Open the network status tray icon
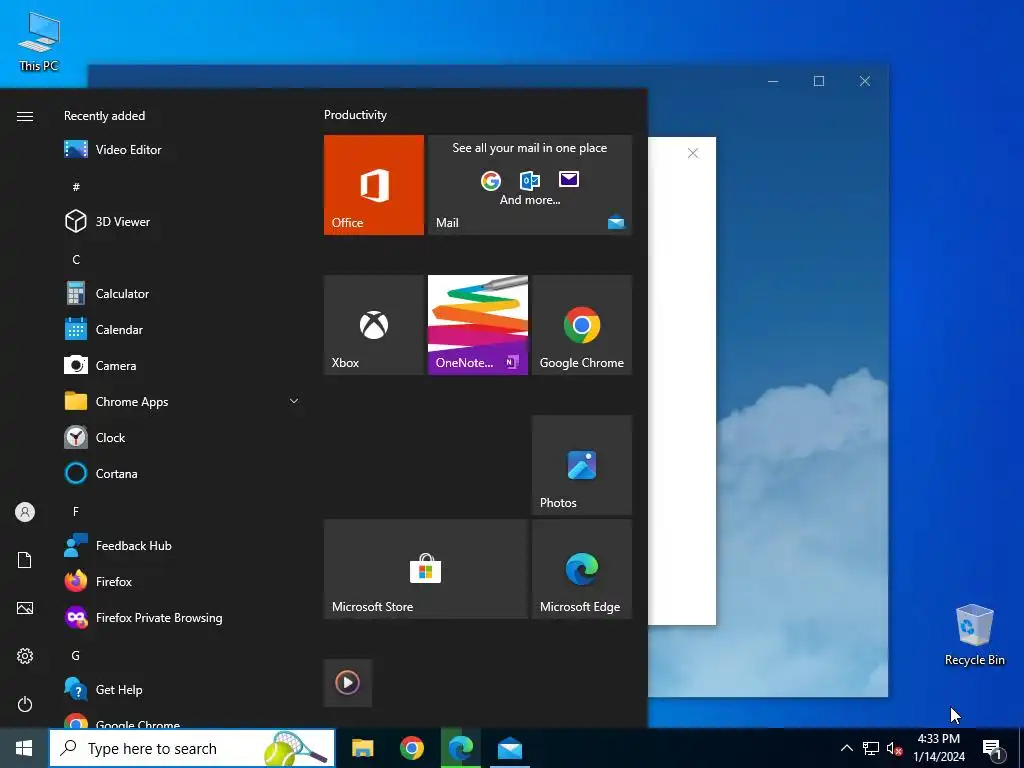 tap(871, 748)
